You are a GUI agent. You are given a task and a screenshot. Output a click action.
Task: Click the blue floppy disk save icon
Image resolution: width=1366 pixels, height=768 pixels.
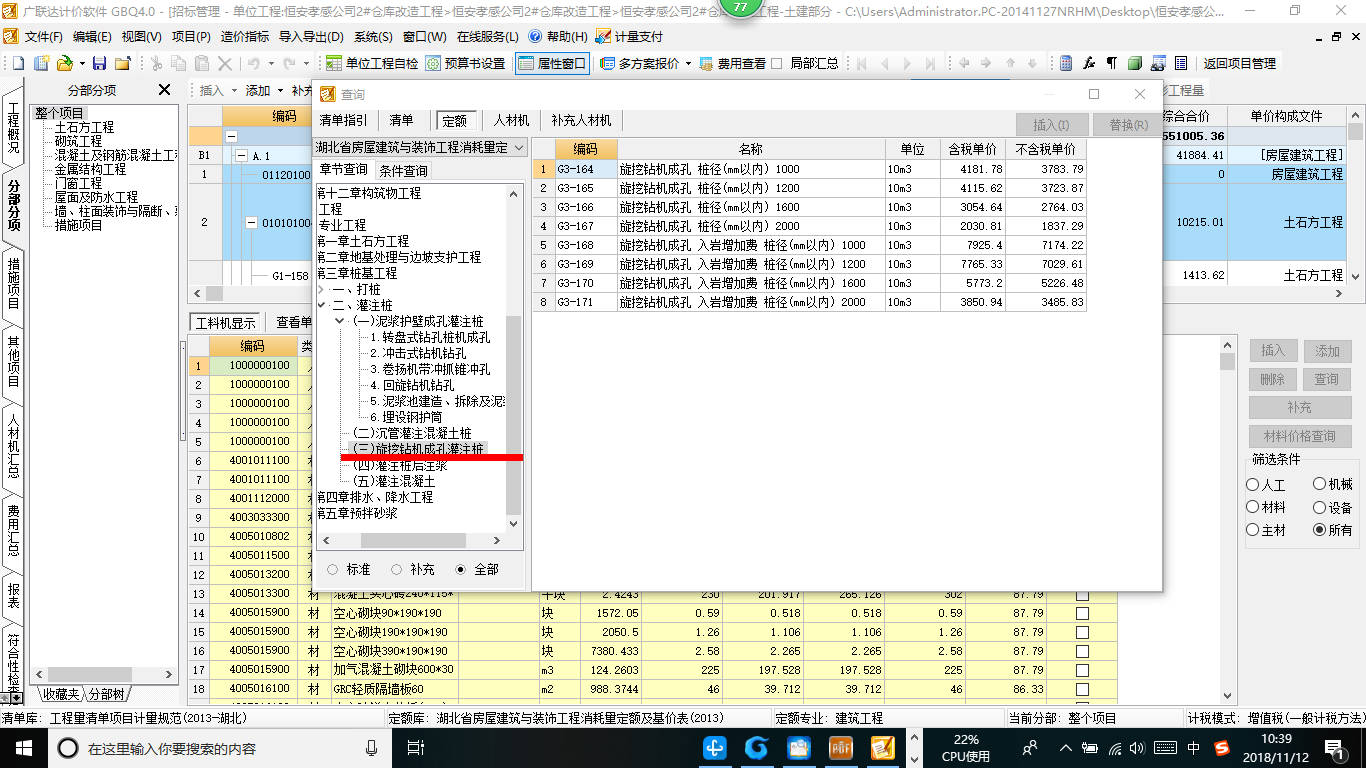coord(100,63)
